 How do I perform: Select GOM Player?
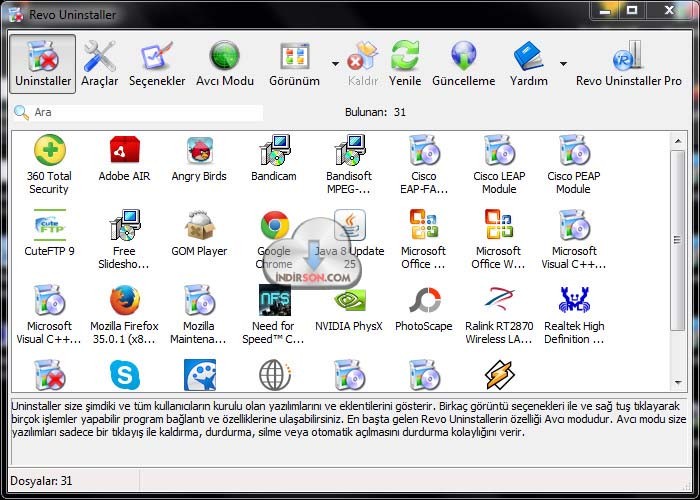pyautogui.click(x=199, y=233)
